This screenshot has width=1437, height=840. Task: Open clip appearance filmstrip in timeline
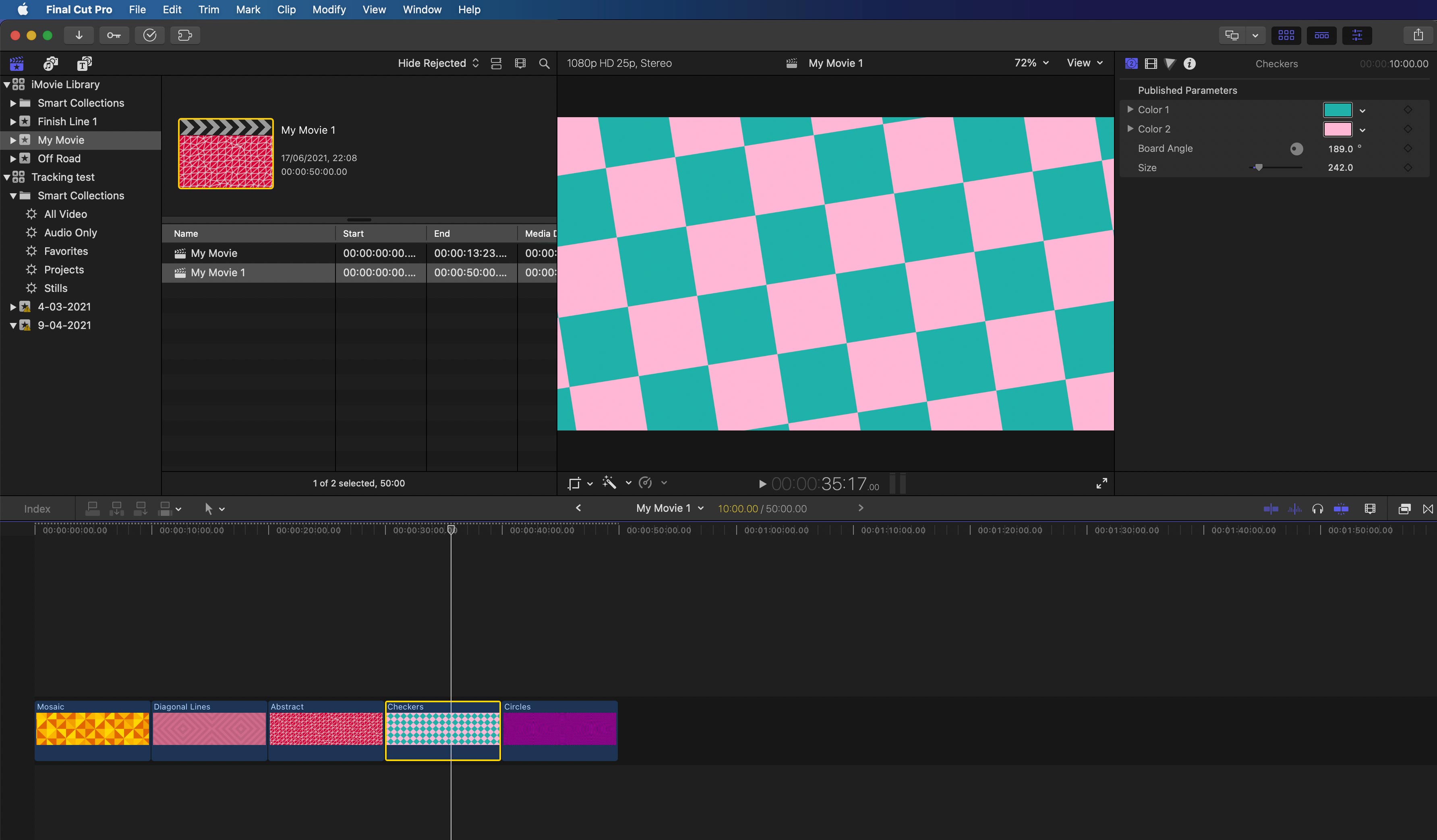click(x=1370, y=509)
